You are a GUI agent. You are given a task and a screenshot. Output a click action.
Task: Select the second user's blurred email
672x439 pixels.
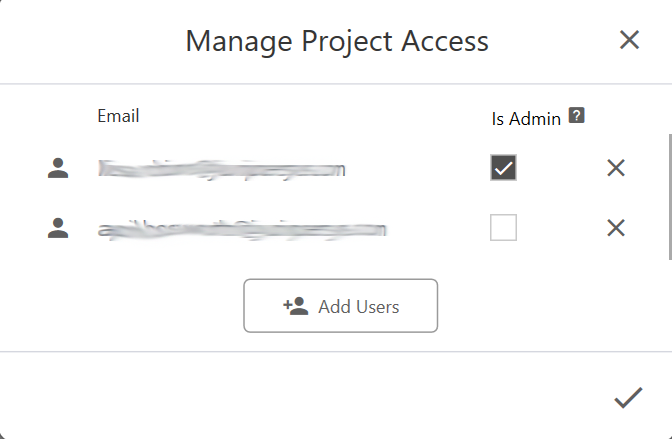point(242,229)
